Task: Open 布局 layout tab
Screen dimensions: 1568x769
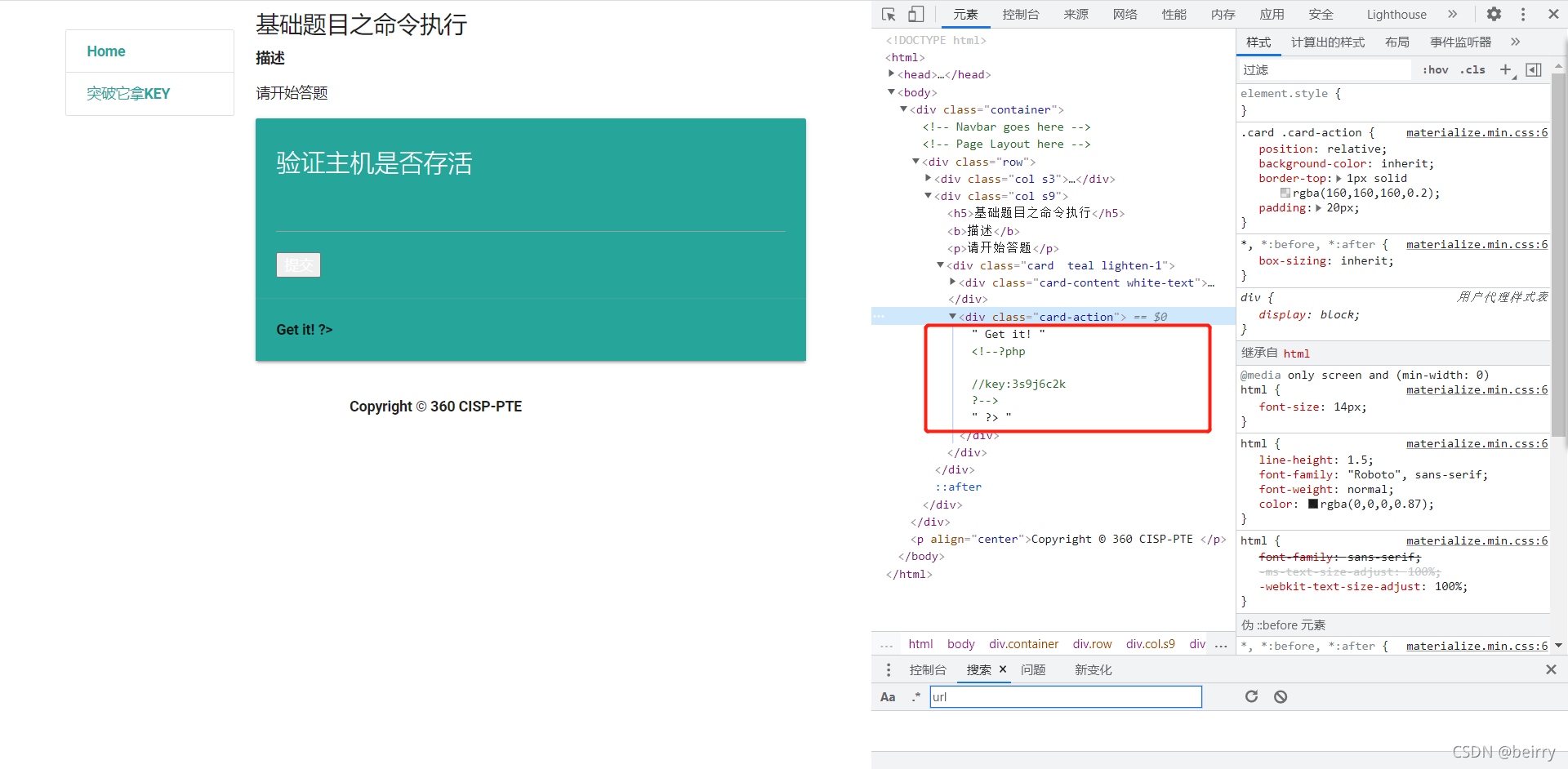Action: click(1397, 42)
